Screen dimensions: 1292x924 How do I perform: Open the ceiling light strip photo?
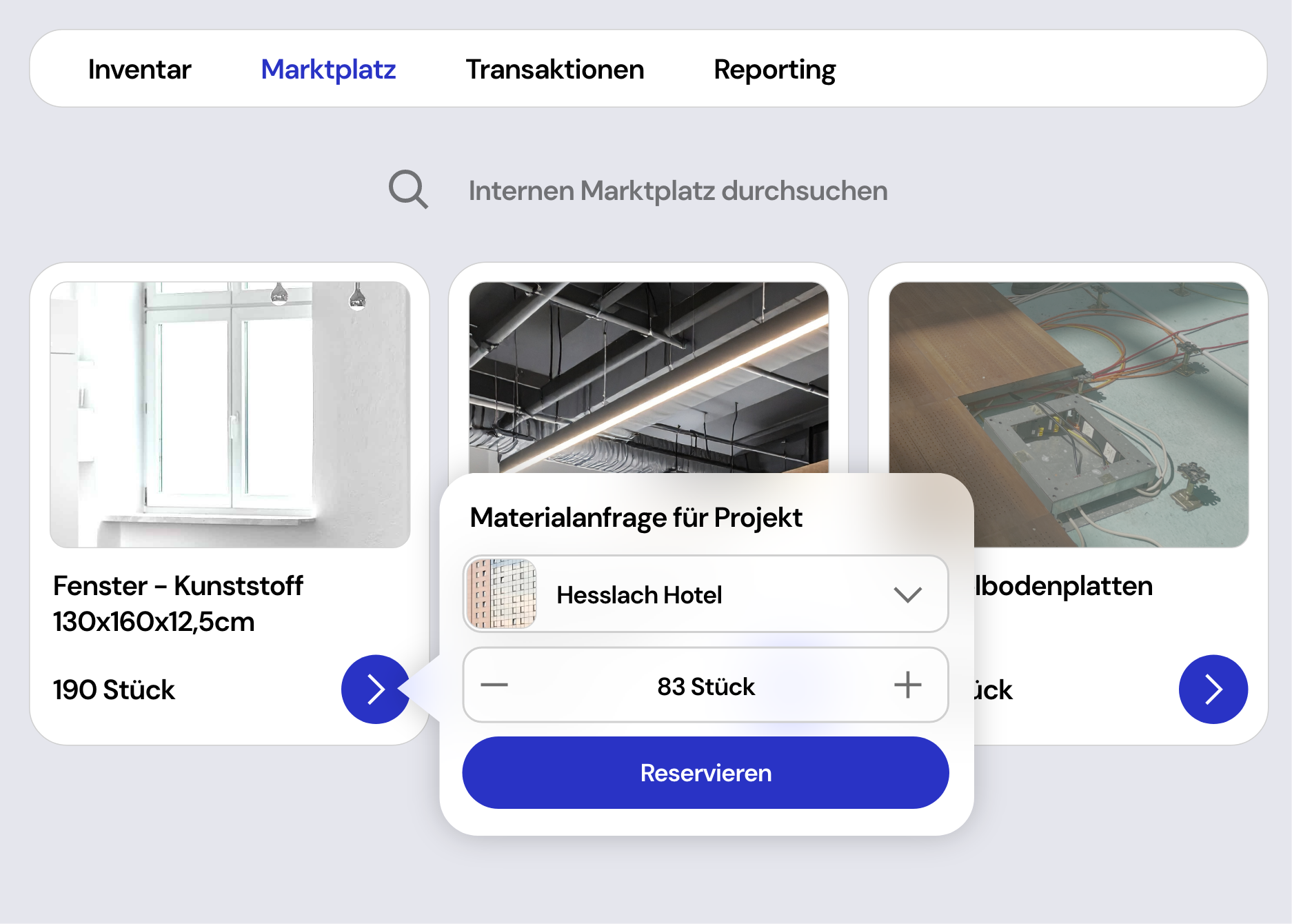[649, 377]
